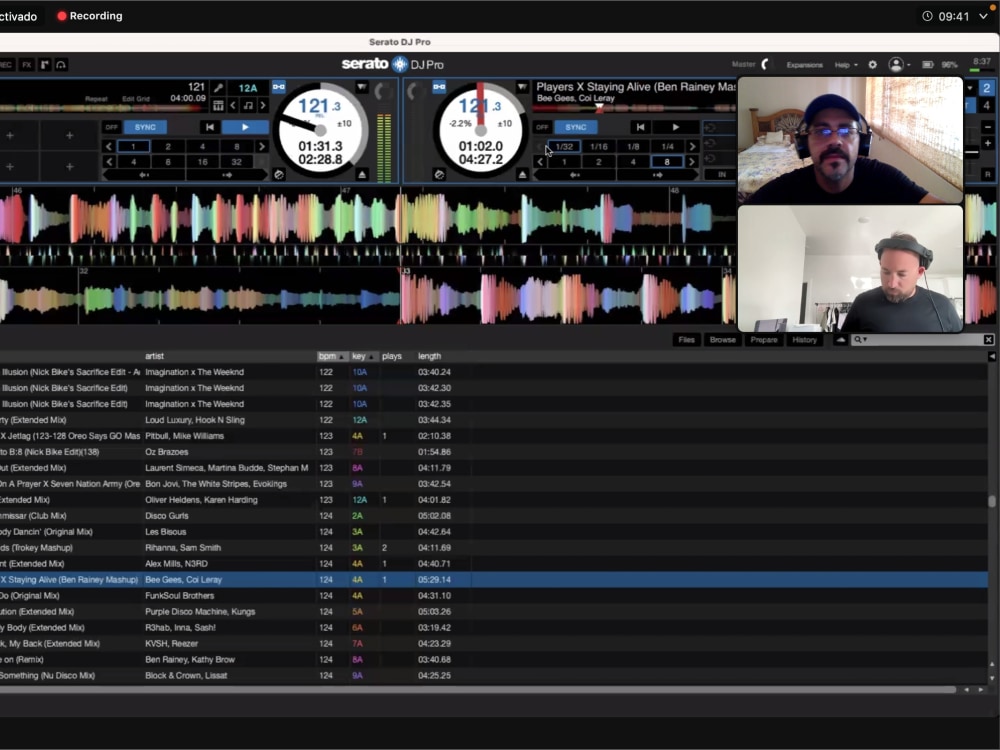
Task: Beat jump backward on left deck
Action: point(144,175)
